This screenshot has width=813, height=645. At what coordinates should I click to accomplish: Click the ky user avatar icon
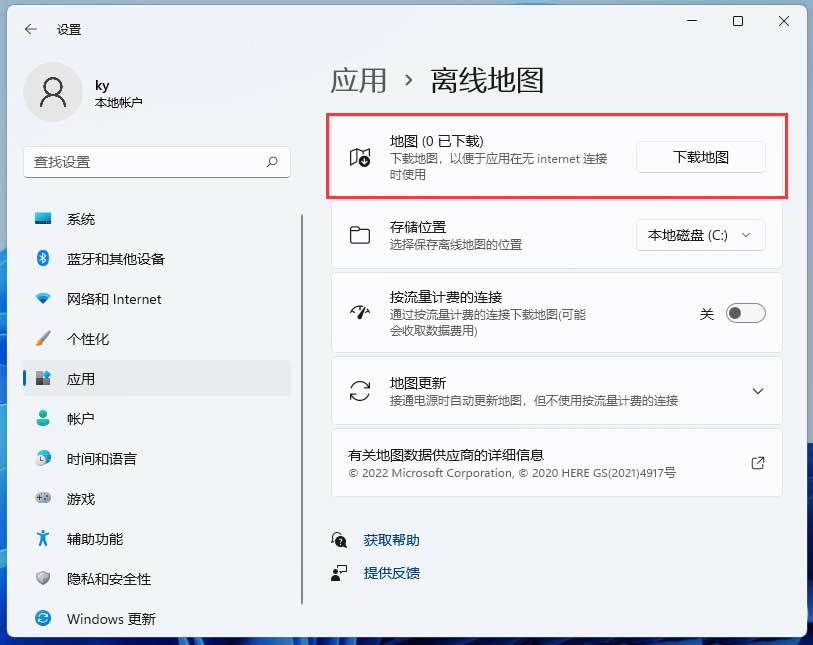(52, 93)
